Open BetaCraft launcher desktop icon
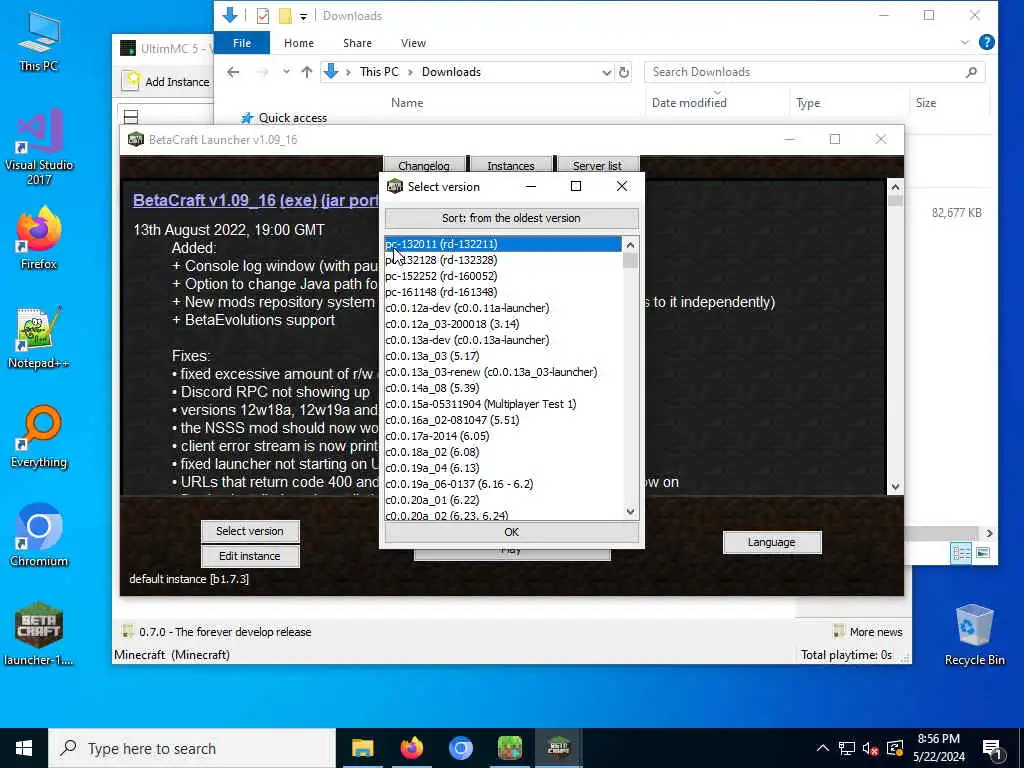This screenshot has height=768, width=1024. click(x=39, y=633)
